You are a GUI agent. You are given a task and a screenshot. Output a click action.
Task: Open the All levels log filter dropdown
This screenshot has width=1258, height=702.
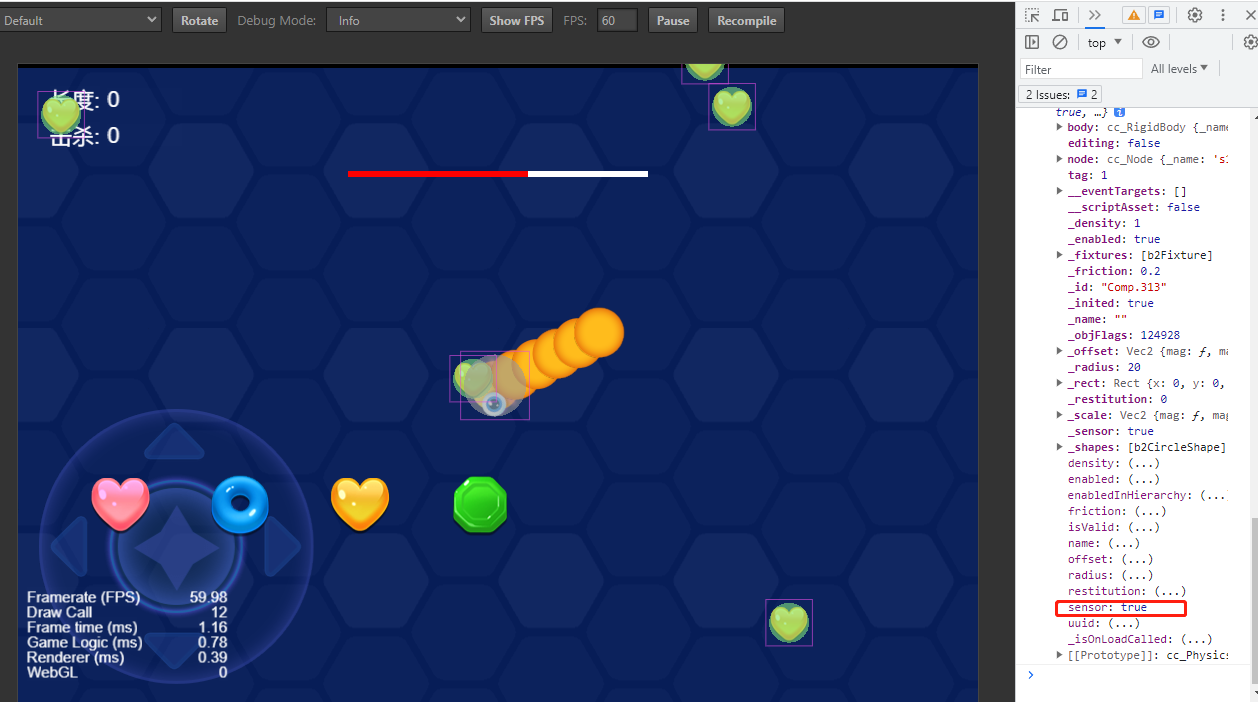[x=1179, y=68]
